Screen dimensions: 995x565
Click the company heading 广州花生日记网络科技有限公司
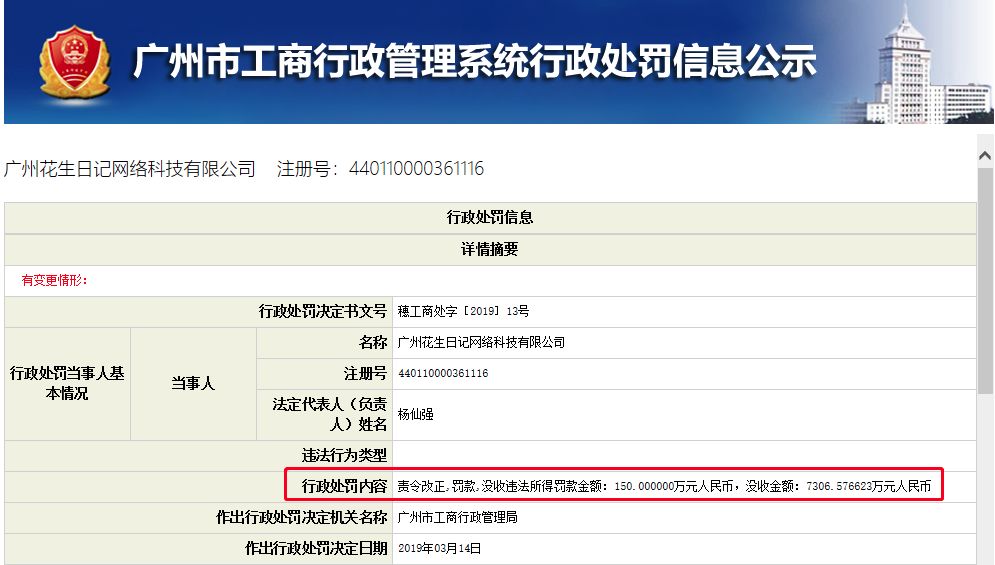pyautogui.click(x=129, y=169)
